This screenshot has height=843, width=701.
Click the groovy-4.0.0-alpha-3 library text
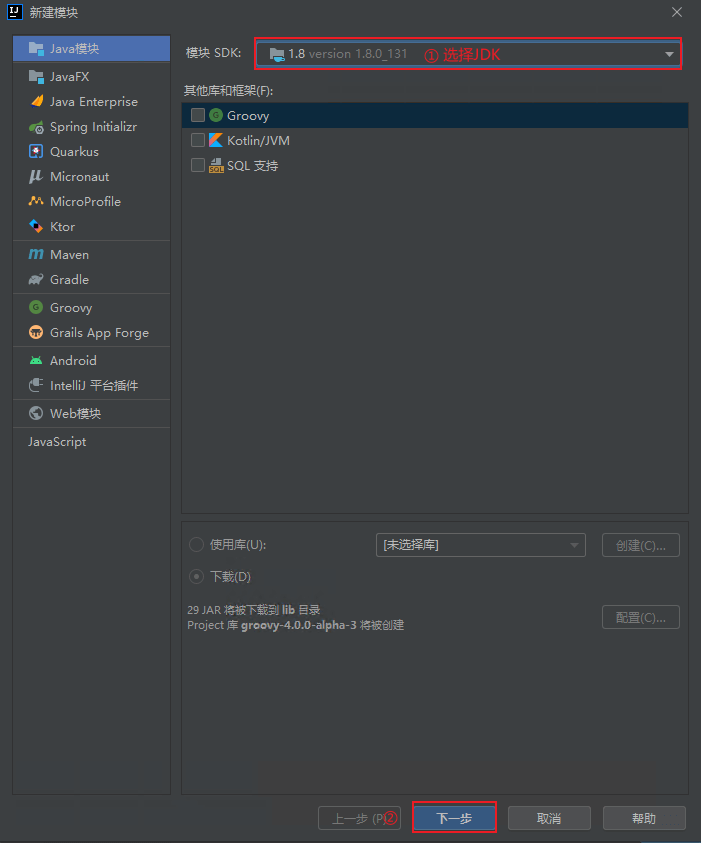pyautogui.click(x=299, y=625)
